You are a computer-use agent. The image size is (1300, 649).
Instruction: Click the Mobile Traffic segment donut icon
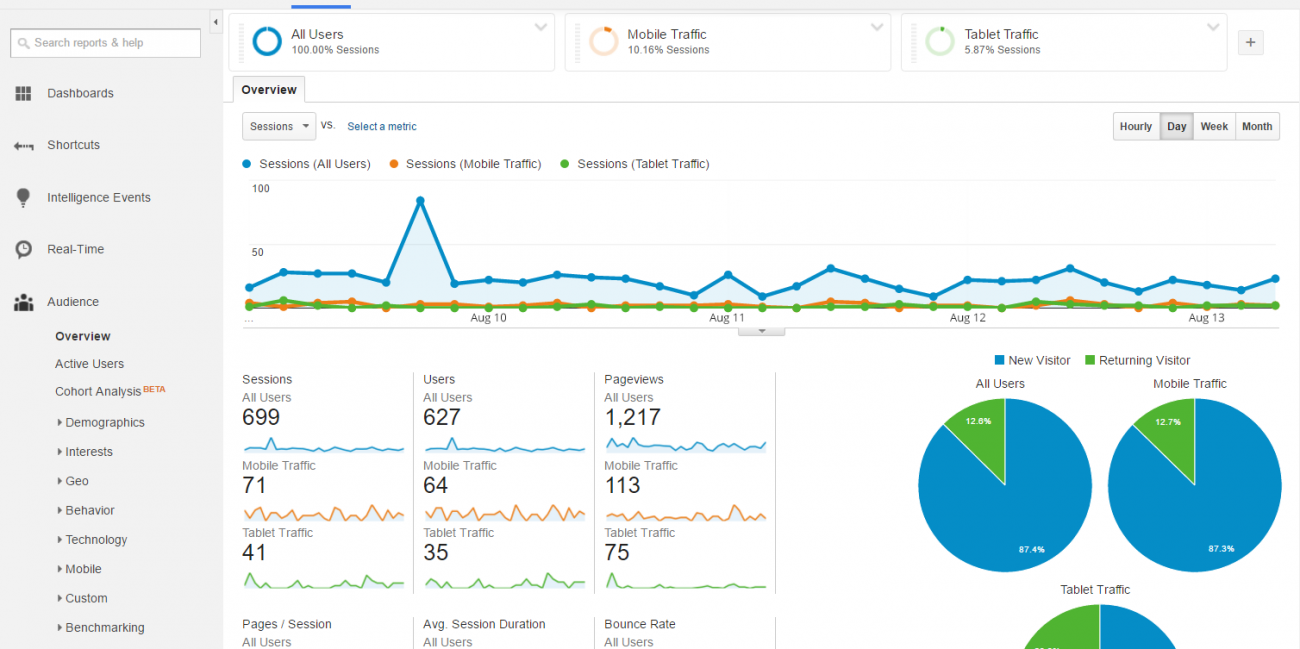coord(603,42)
